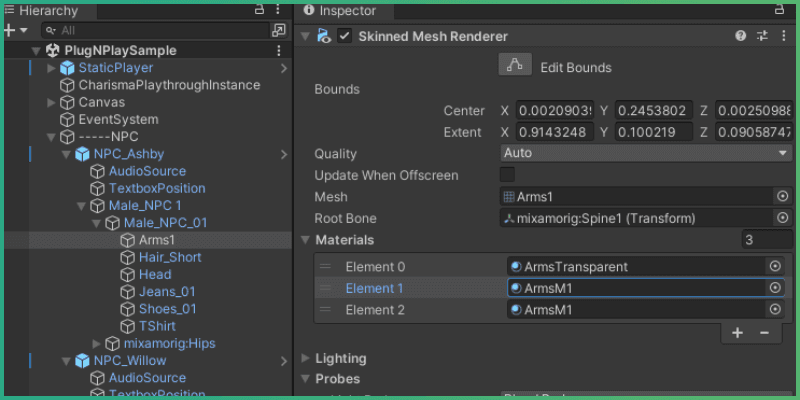Image resolution: width=800 pixels, height=400 pixels.
Task: Click the Materials size field showing 3
Action: click(765, 240)
